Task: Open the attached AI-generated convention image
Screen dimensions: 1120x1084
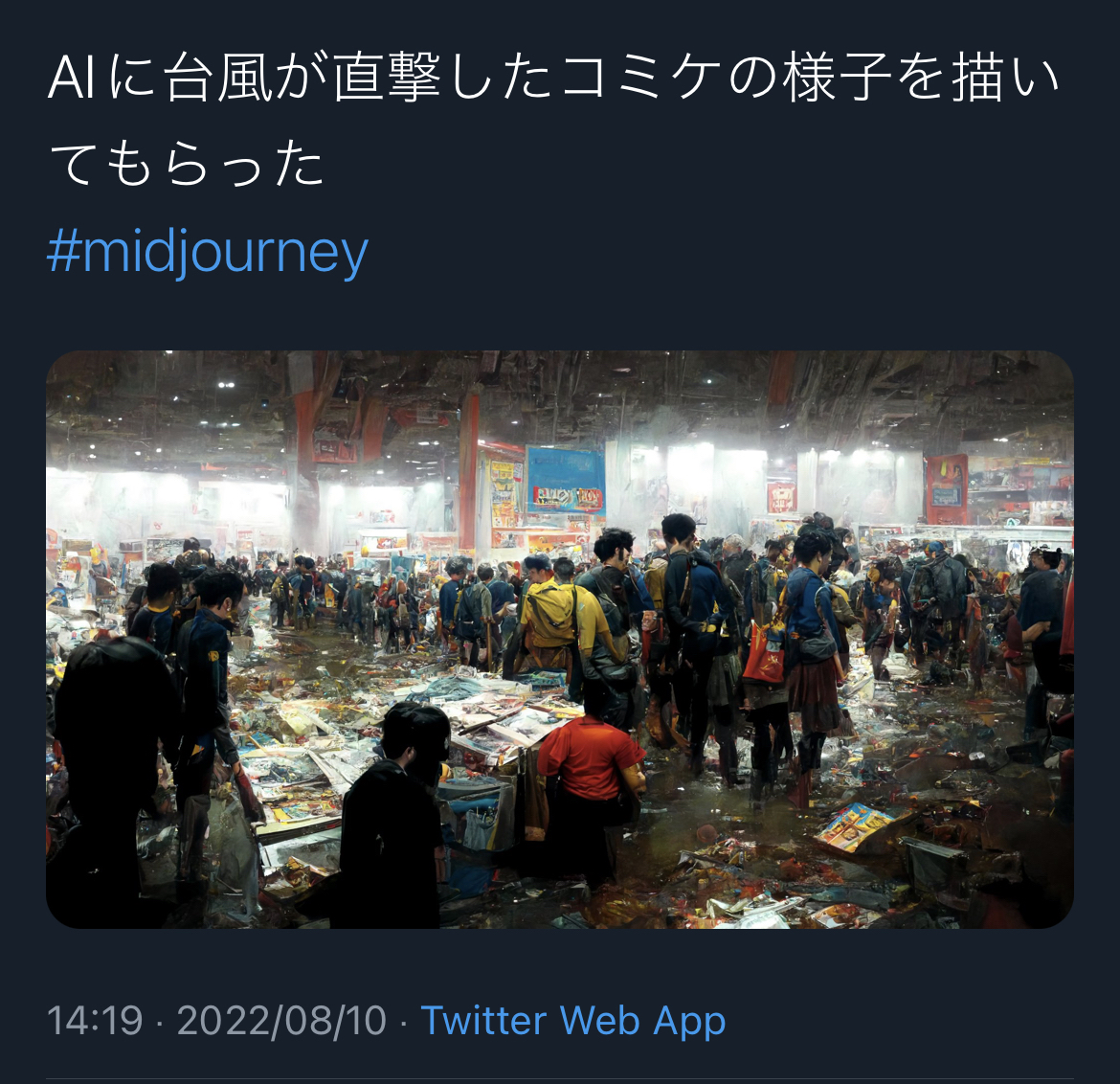Action: 560,640
